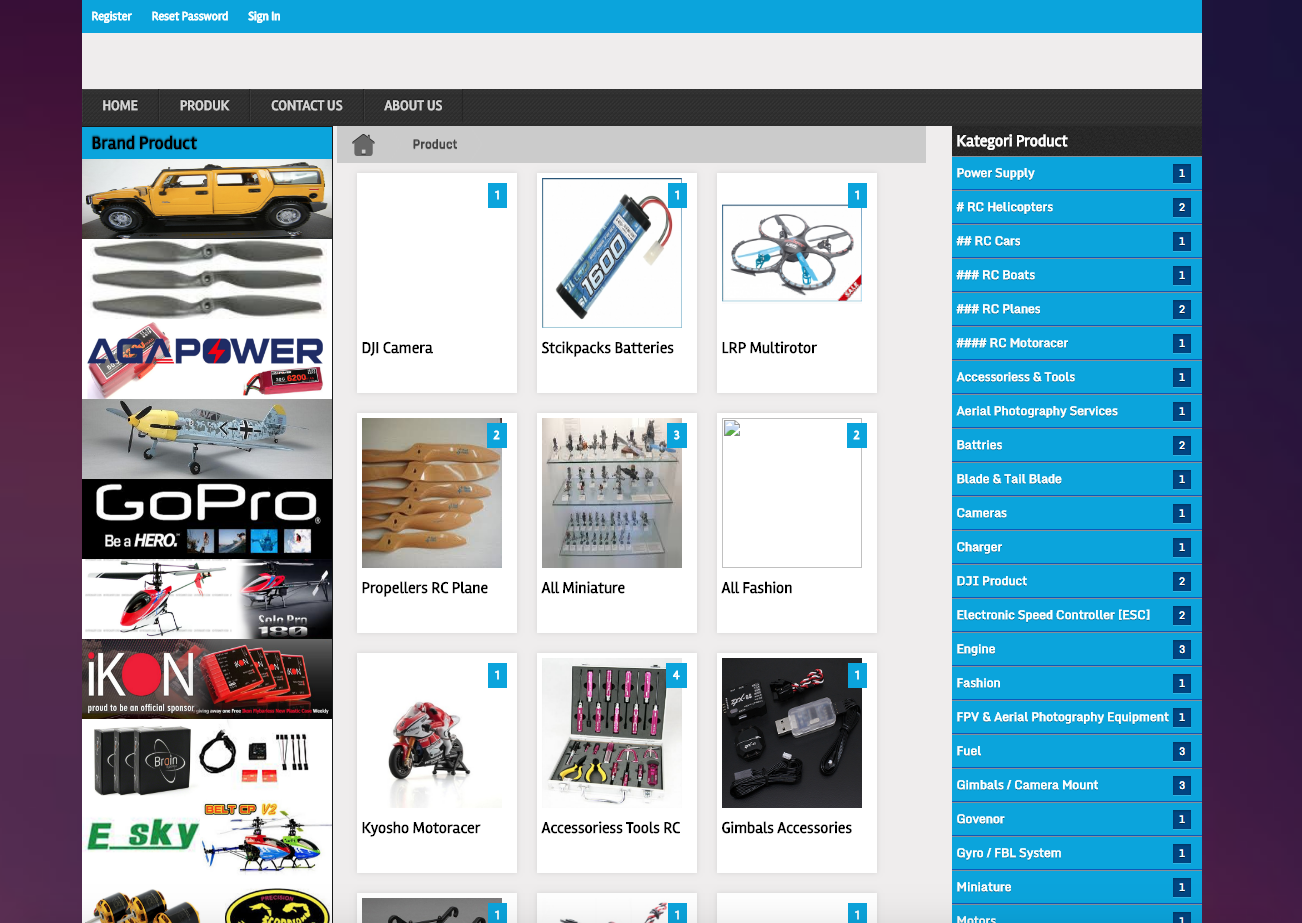
Task: Select the AGA Power brand logo
Action: pos(207,359)
